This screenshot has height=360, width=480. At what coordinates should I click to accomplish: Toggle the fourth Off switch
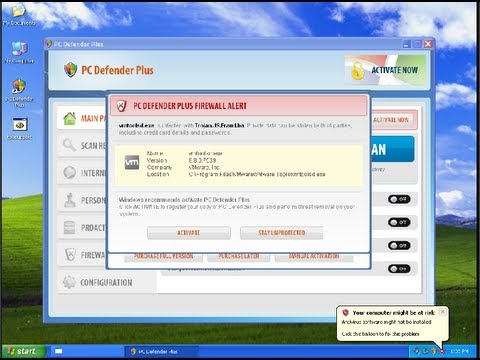tap(399, 269)
